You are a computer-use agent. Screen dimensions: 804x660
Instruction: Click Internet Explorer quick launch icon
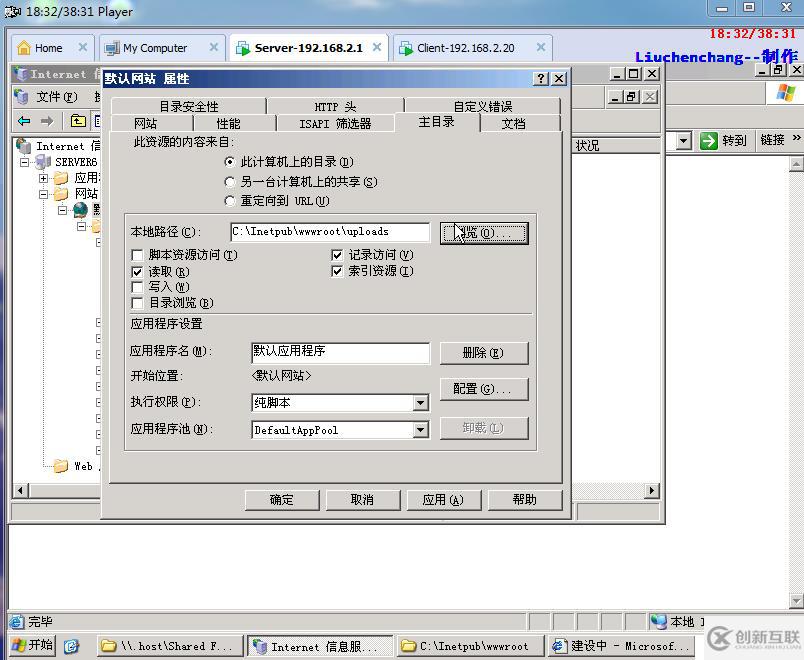(72, 646)
